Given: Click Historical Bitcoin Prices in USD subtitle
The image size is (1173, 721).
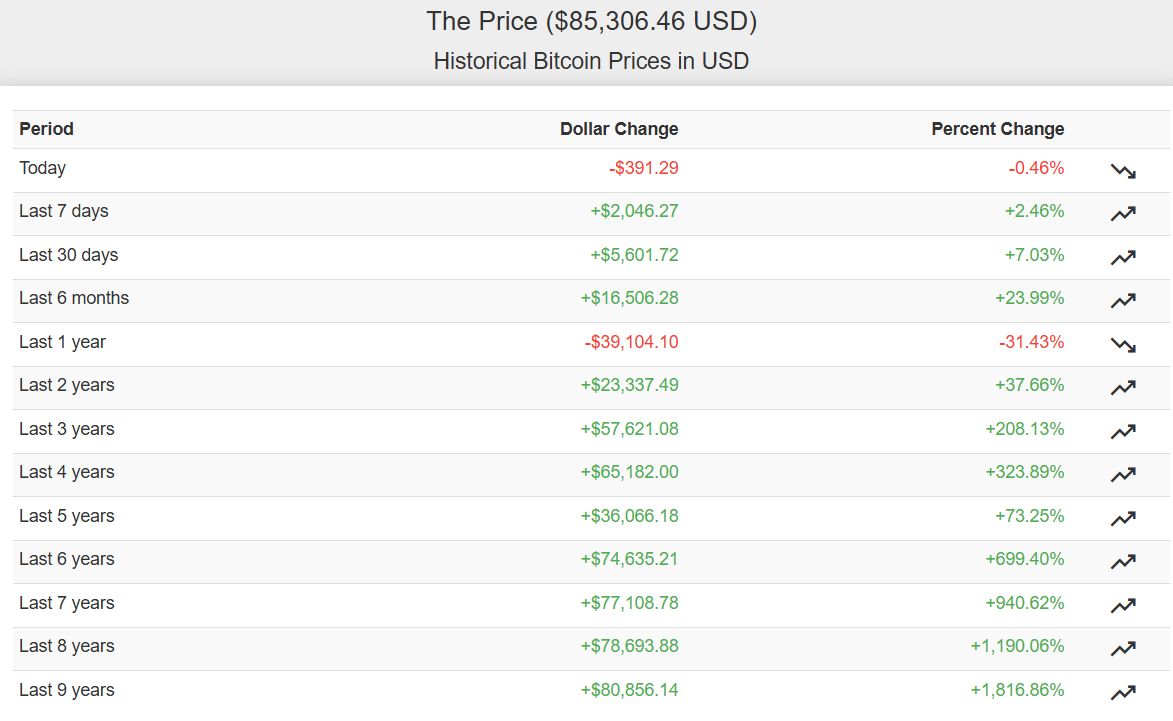Looking at the screenshot, I should coord(591,61).
